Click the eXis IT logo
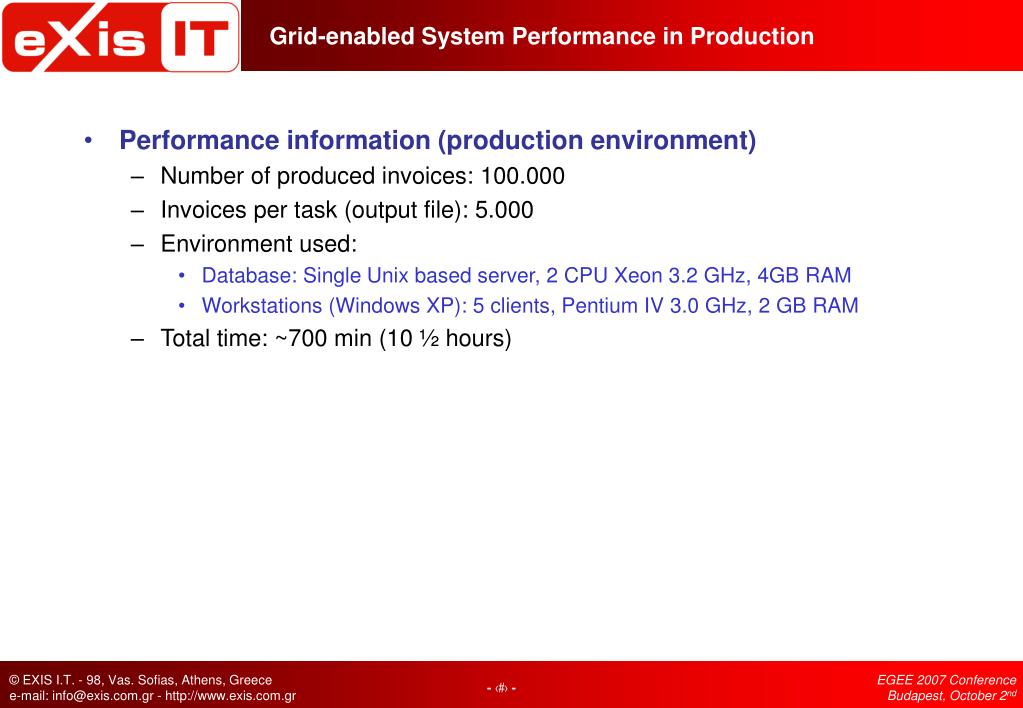This screenshot has height=708, width=1023. point(121,37)
